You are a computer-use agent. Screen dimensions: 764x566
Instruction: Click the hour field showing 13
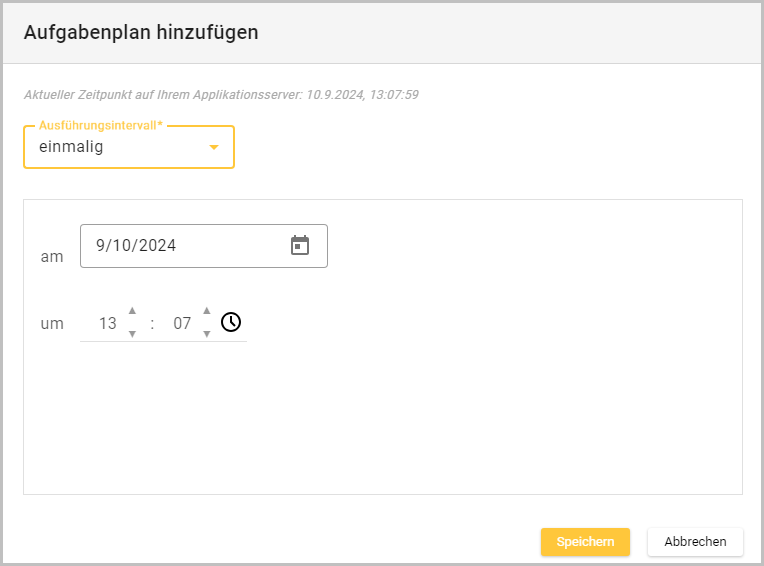click(107, 324)
